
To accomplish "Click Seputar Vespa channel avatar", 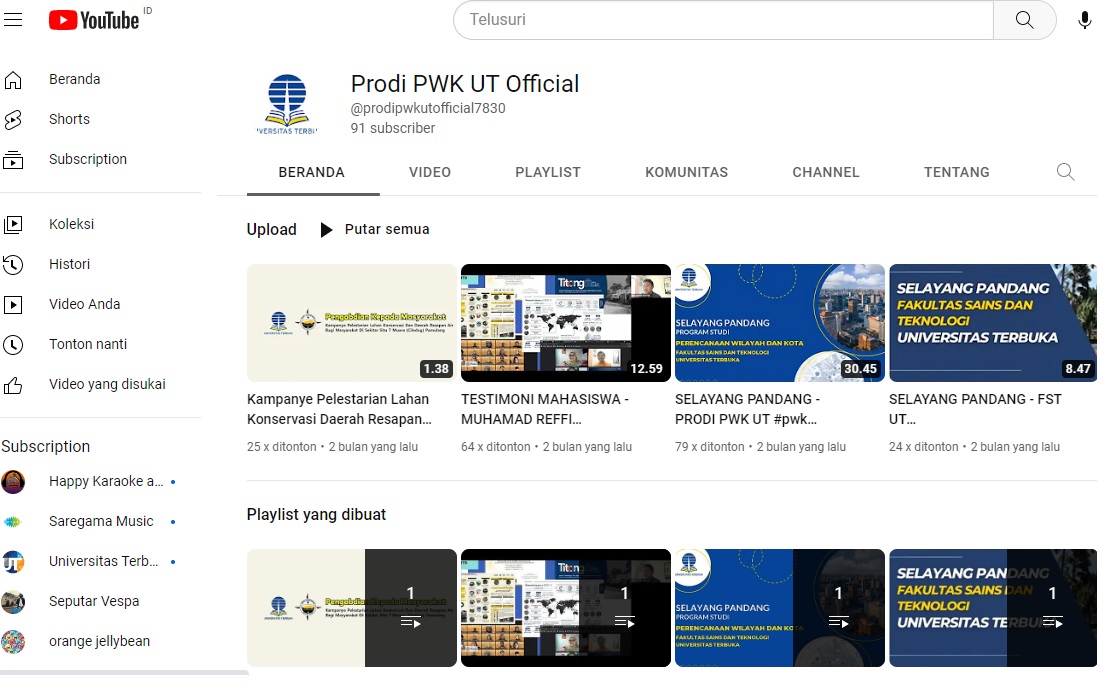I will point(13,602).
